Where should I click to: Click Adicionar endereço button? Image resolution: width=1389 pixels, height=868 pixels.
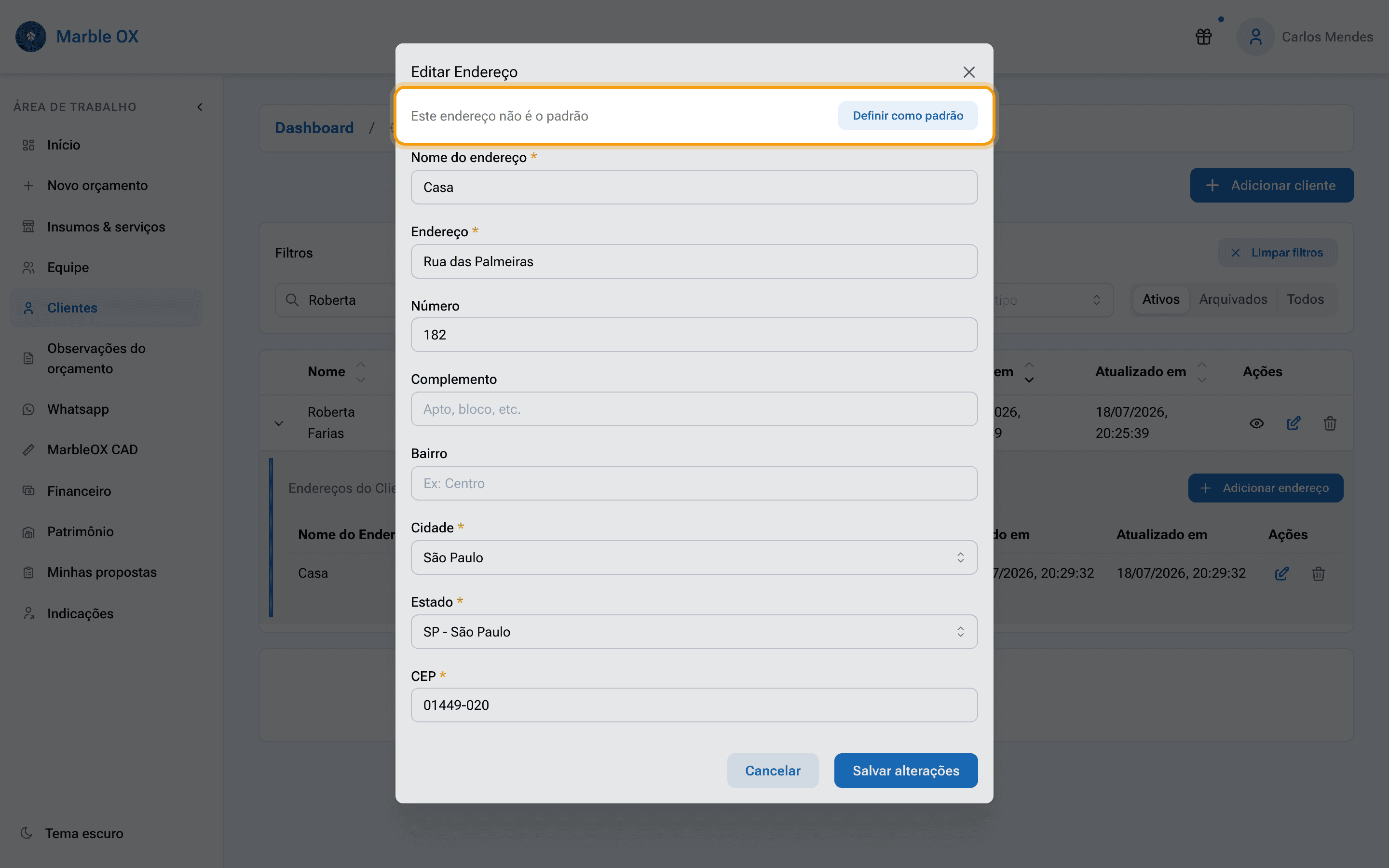(x=1265, y=488)
